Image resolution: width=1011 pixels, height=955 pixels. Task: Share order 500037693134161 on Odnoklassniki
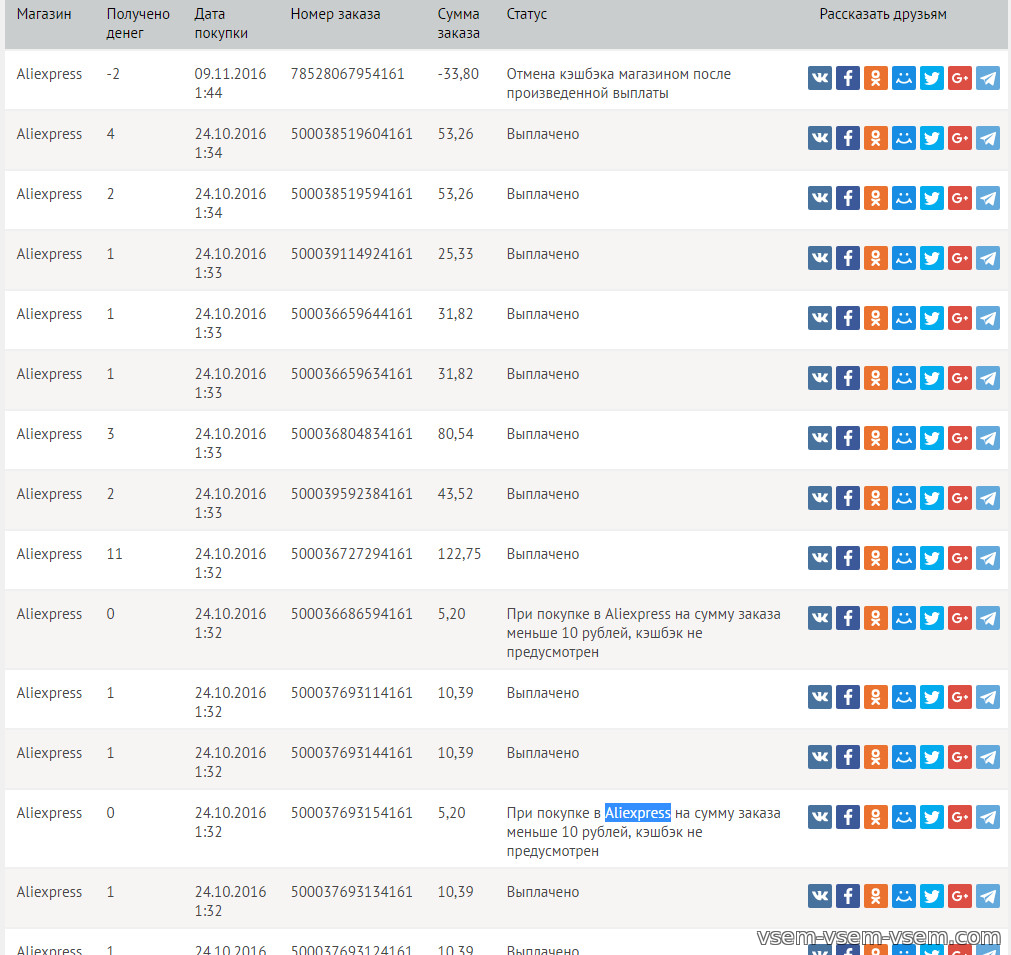coord(876,896)
